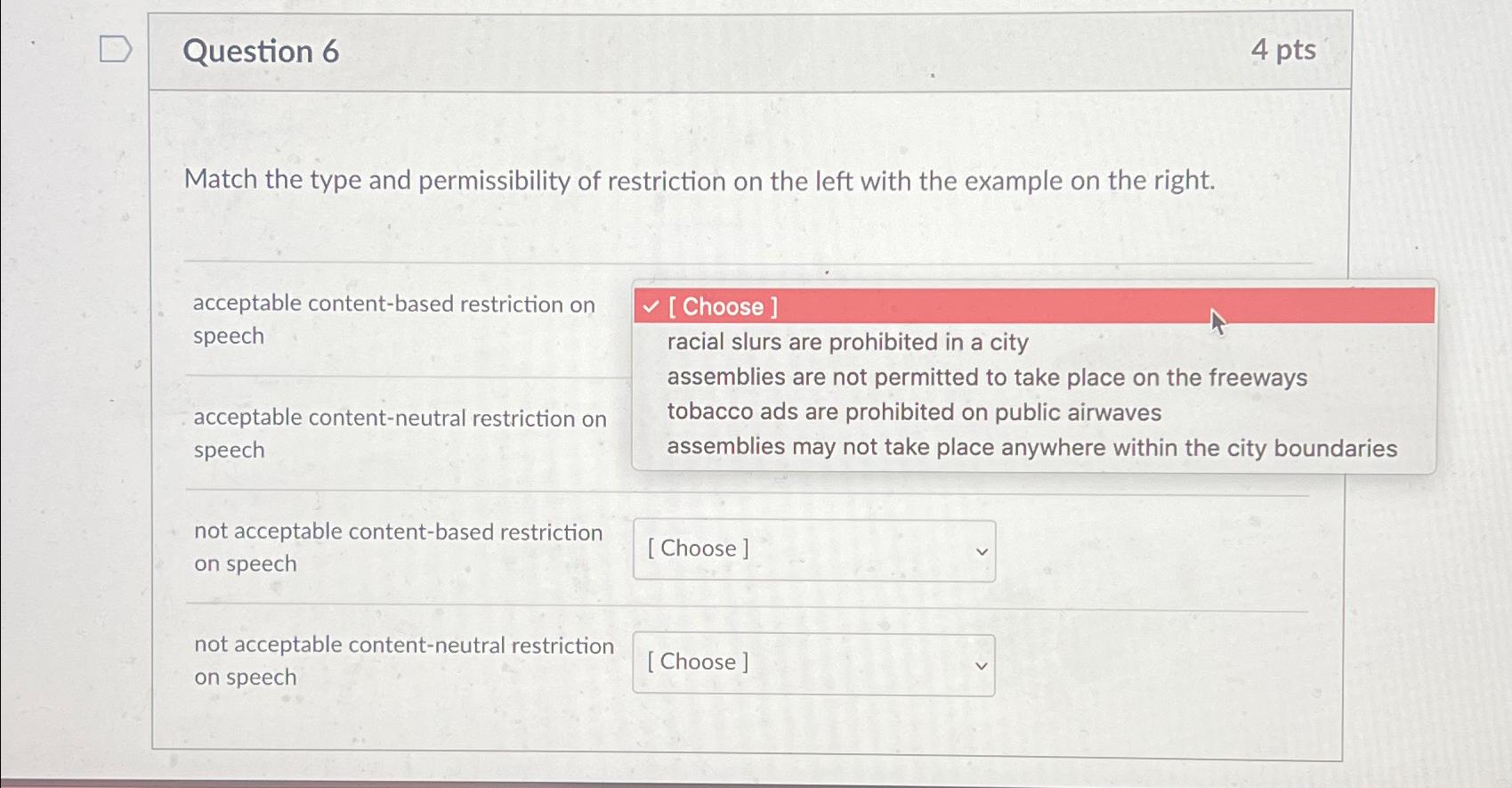Screen dimensions: 1512x788
Task: Click the chevron on the third Choose dropdown
Action: pyautogui.click(x=982, y=551)
